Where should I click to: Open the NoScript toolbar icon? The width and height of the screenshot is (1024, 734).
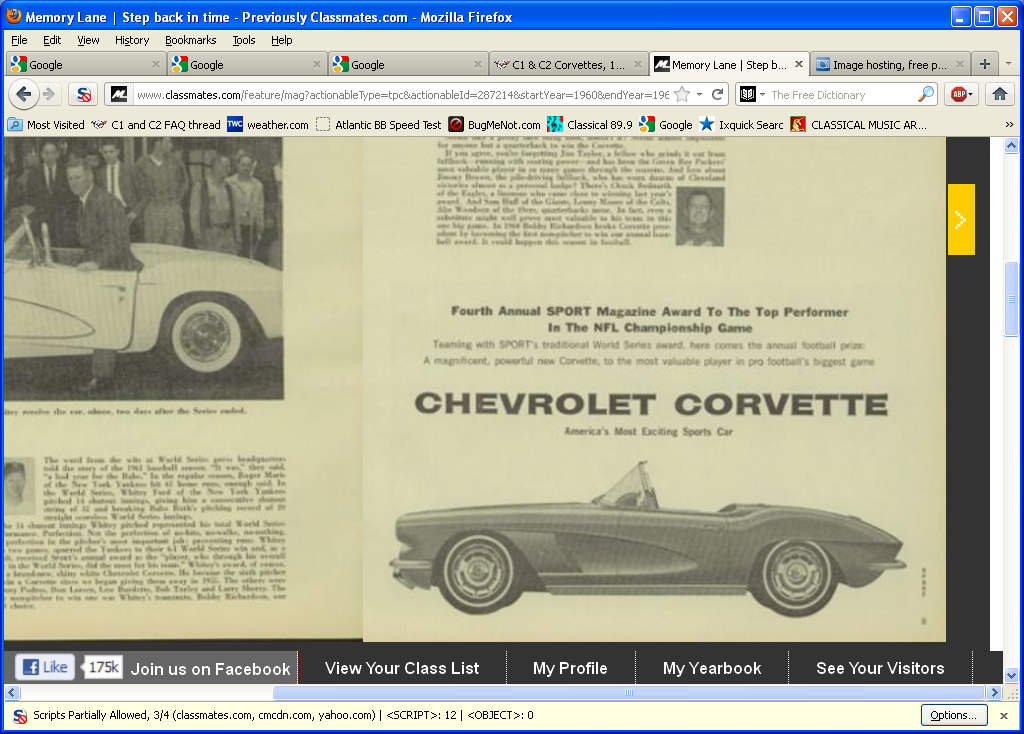(x=84, y=95)
